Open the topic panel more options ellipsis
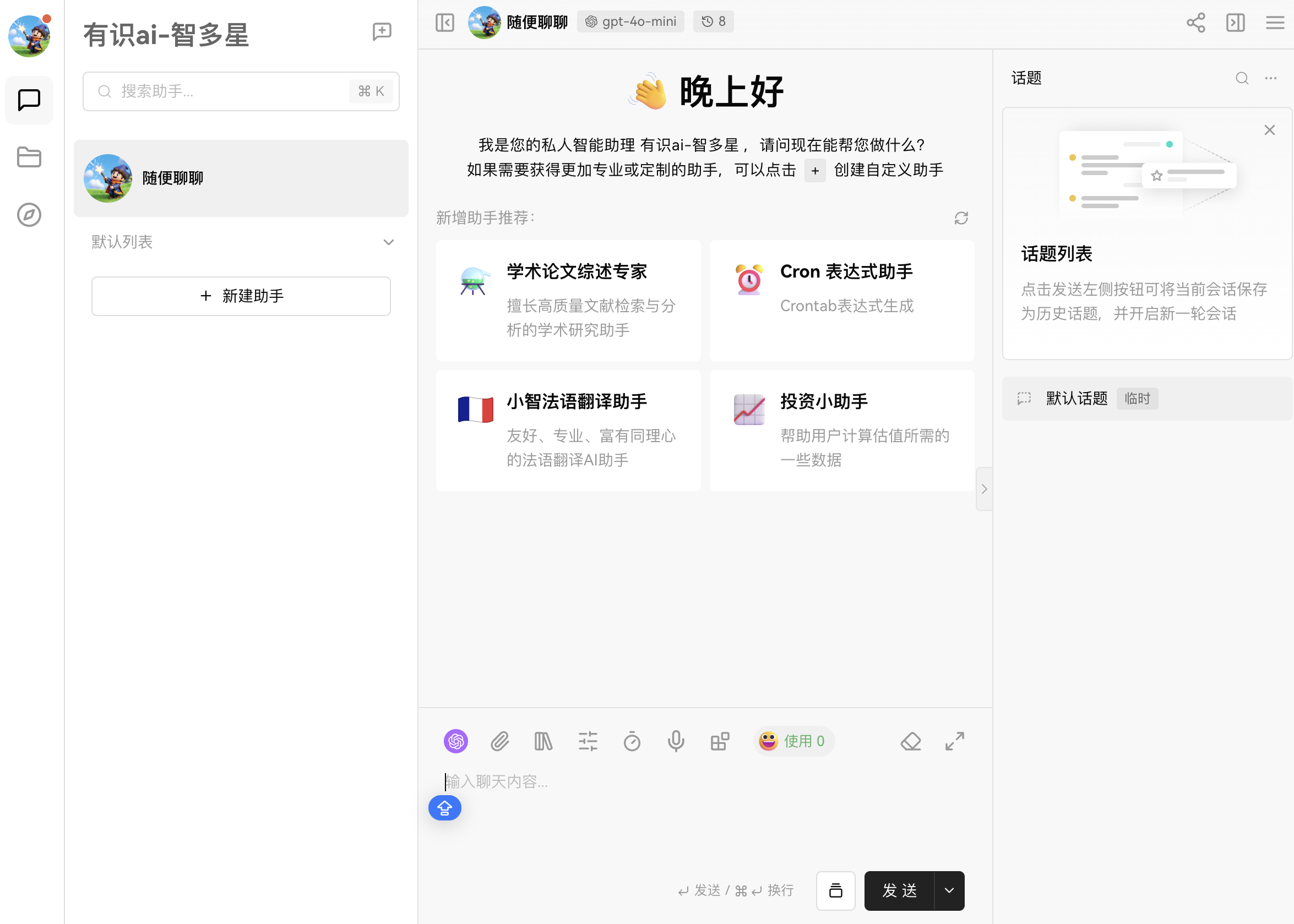This screenshot has width=1294, height=924. (1271, 78)
